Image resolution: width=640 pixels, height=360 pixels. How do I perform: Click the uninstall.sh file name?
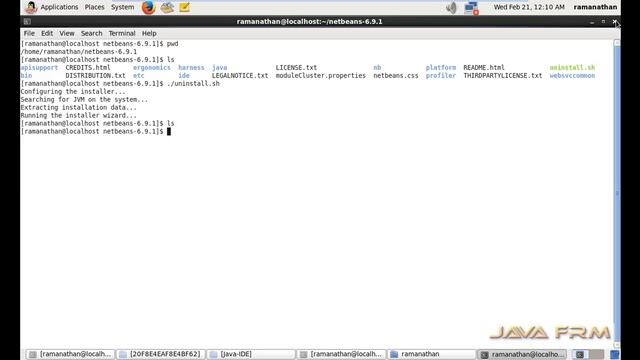[x=572, y=67]
